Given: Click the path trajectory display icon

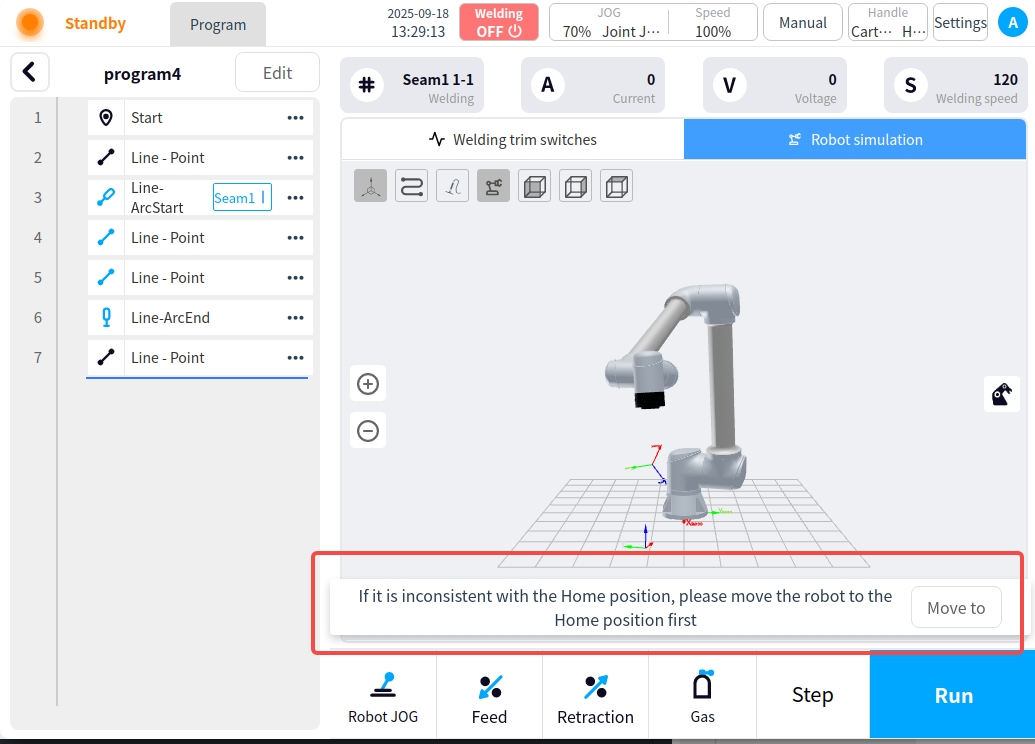Looking at the screenshot, I should (x=412, y=186).
